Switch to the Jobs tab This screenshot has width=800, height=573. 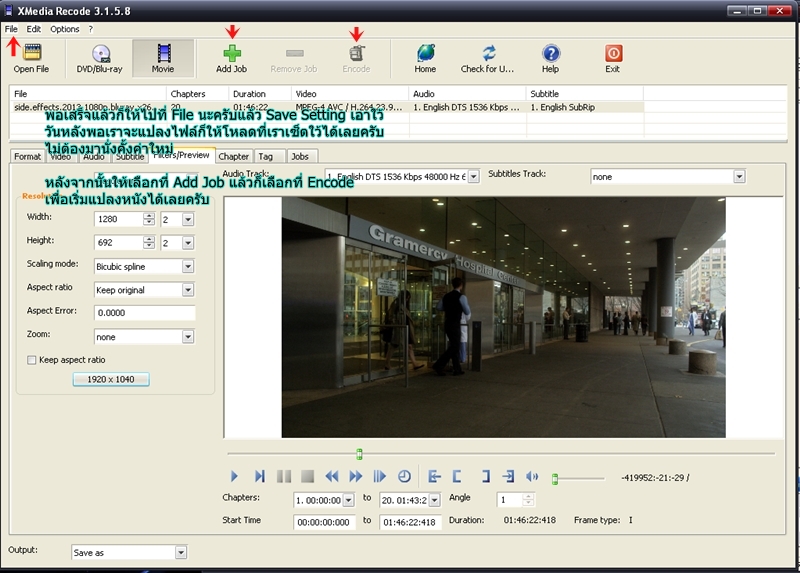point(300,156)
